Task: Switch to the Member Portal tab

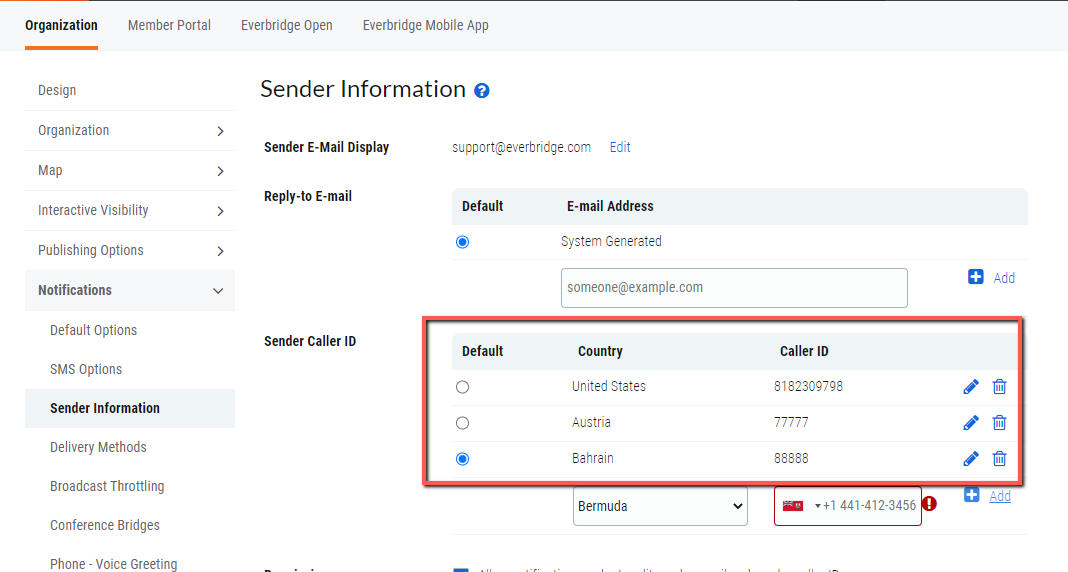Action: (169, 25)
